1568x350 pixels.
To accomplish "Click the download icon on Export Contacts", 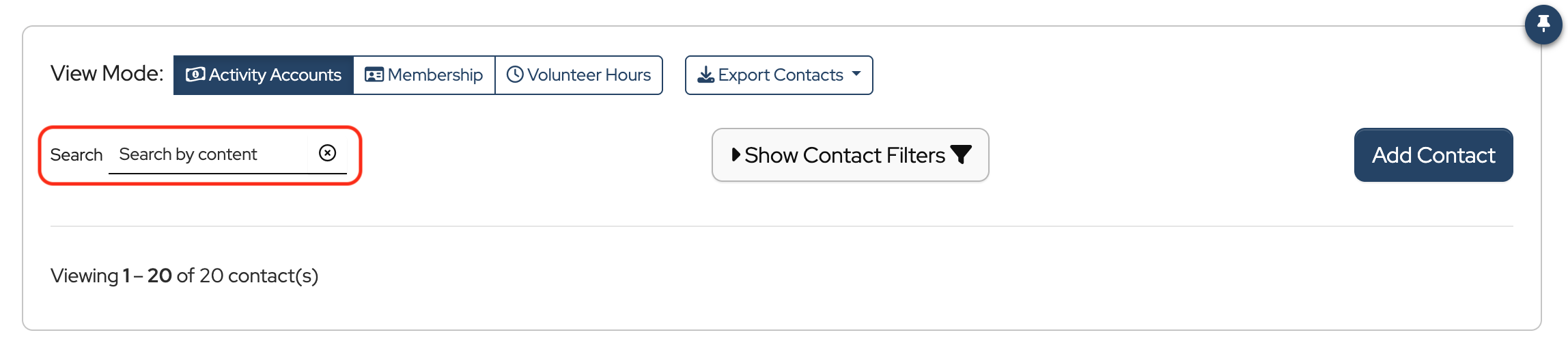I will [x=705, y=75].
